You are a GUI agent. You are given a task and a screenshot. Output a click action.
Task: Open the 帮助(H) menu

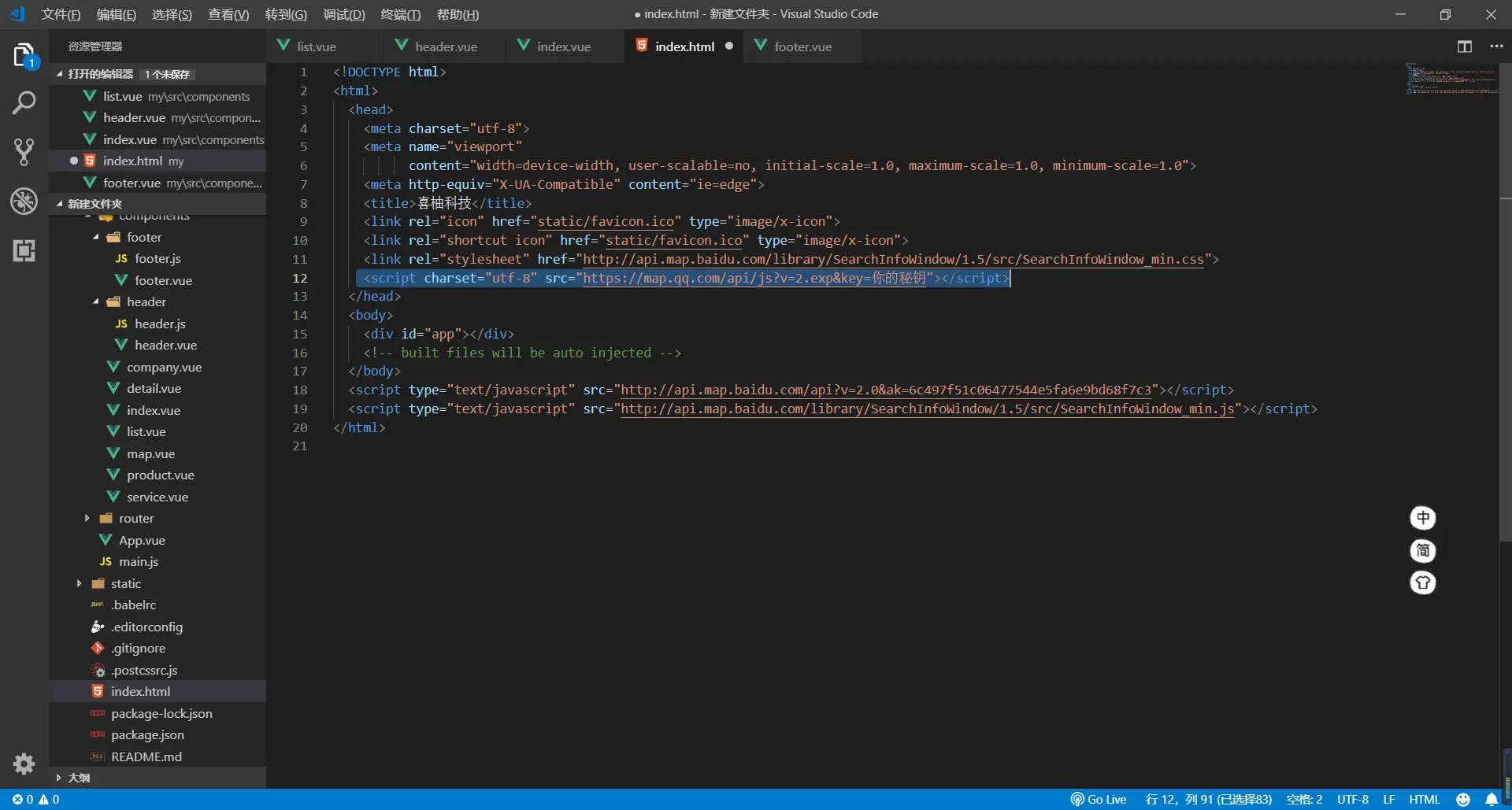click(x=458, y=14)
